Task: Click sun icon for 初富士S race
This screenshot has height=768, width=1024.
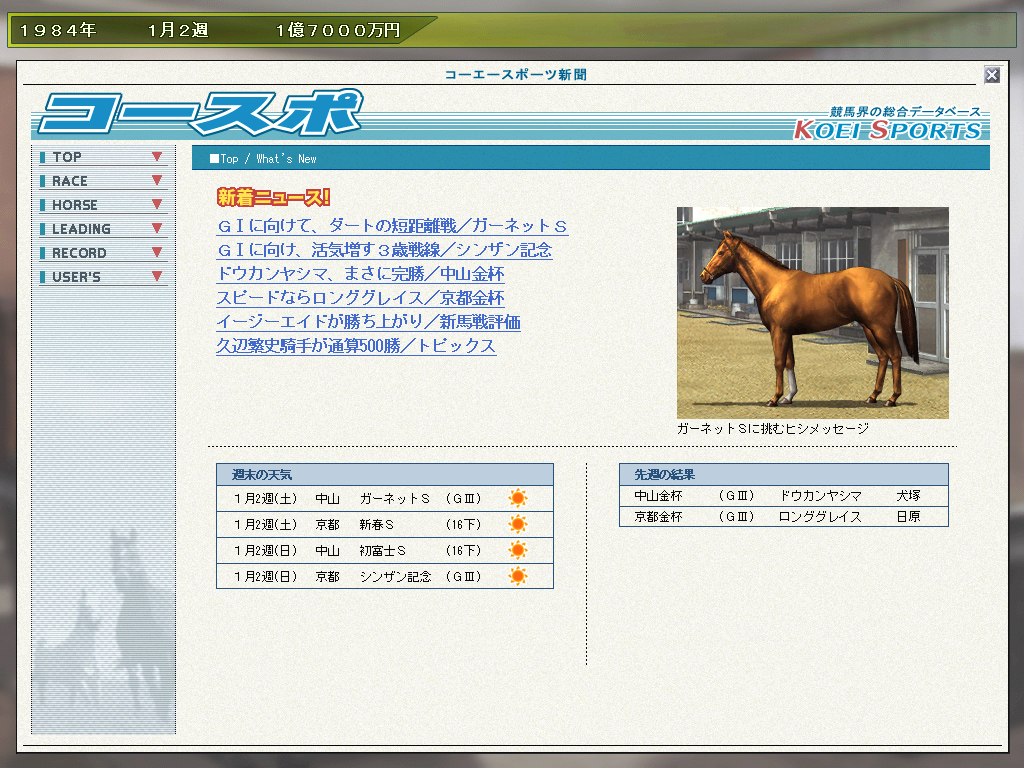Action: 517,550
